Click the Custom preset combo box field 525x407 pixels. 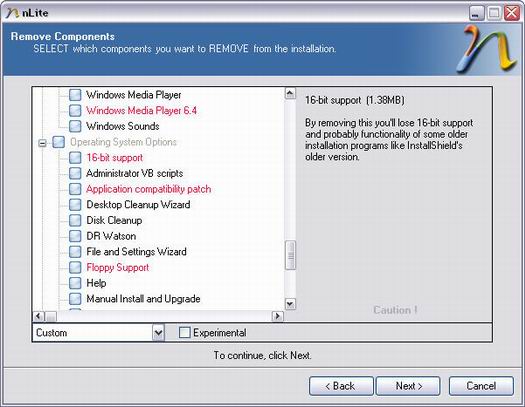tap(98, 333)
